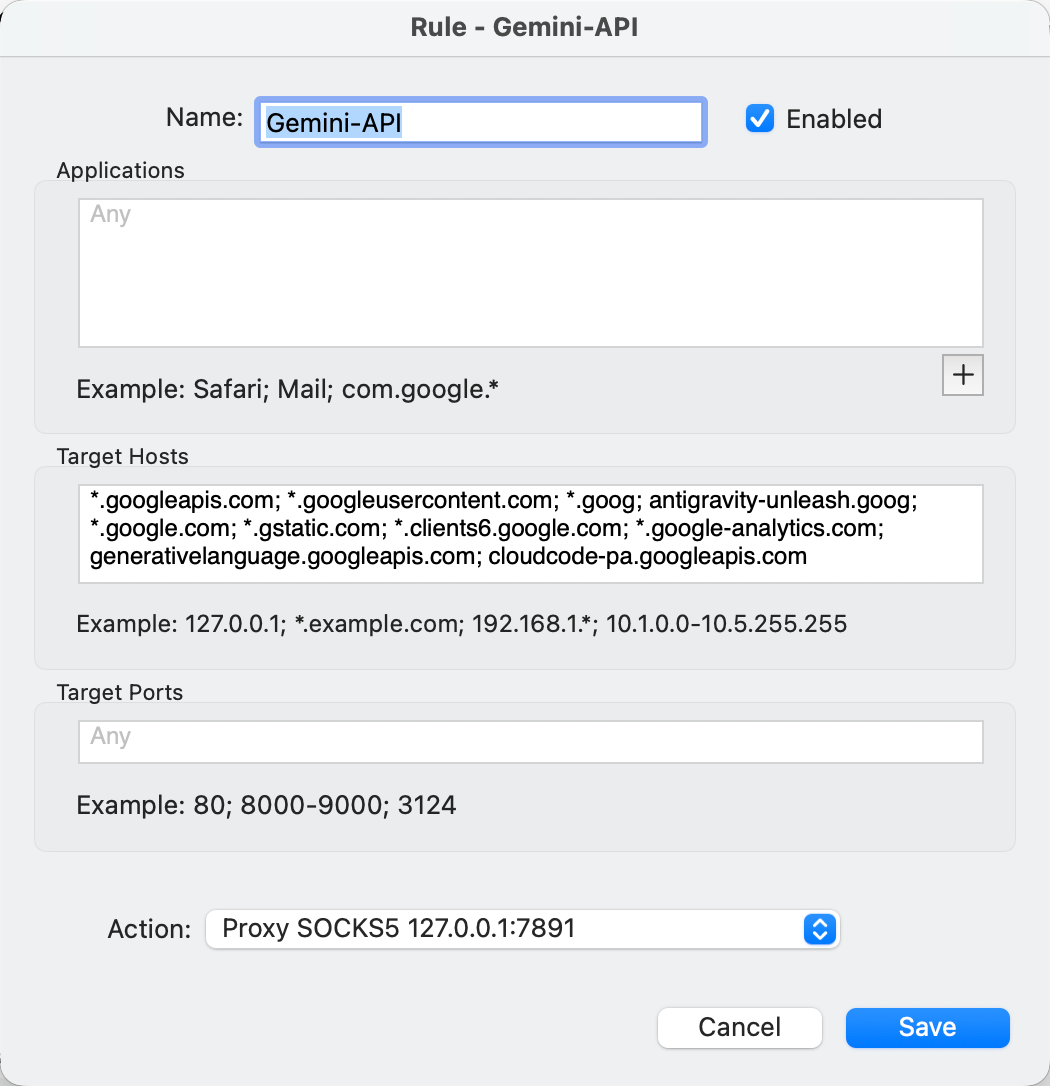The width and height of the screenshot is (1050, 1086).
Task: Click the window title Rule - Gemini-API
Action: pos(524,27)
